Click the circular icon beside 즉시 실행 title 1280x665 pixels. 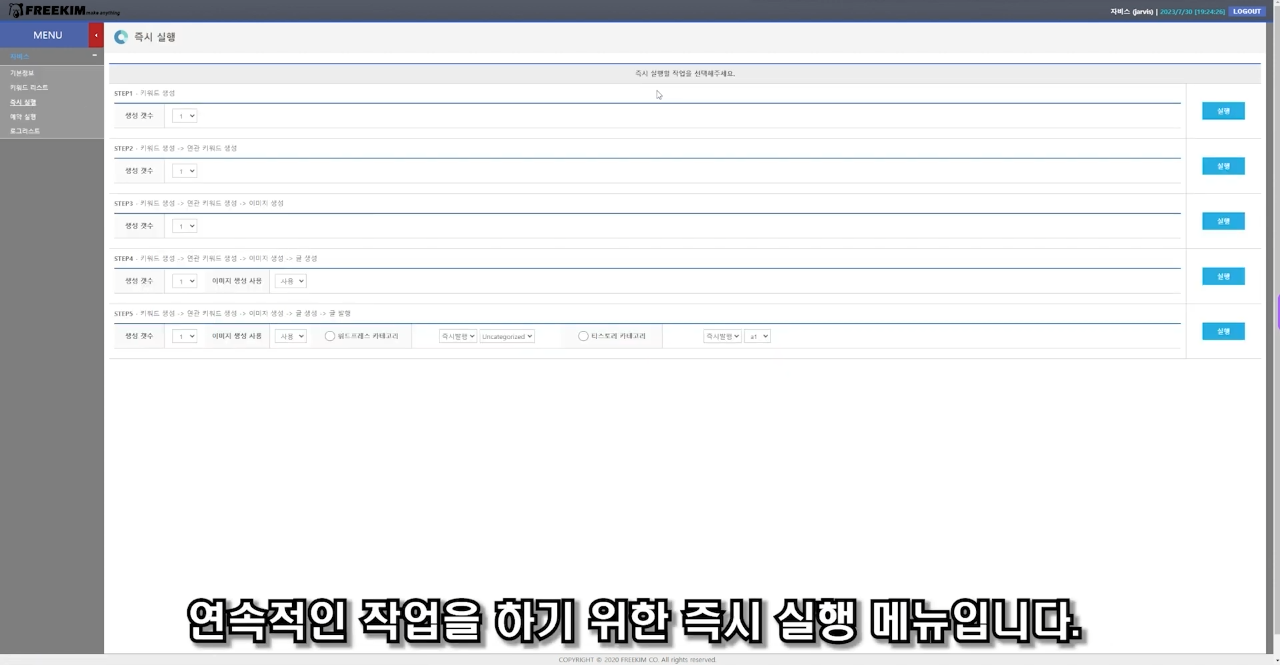tap(121, 37)
